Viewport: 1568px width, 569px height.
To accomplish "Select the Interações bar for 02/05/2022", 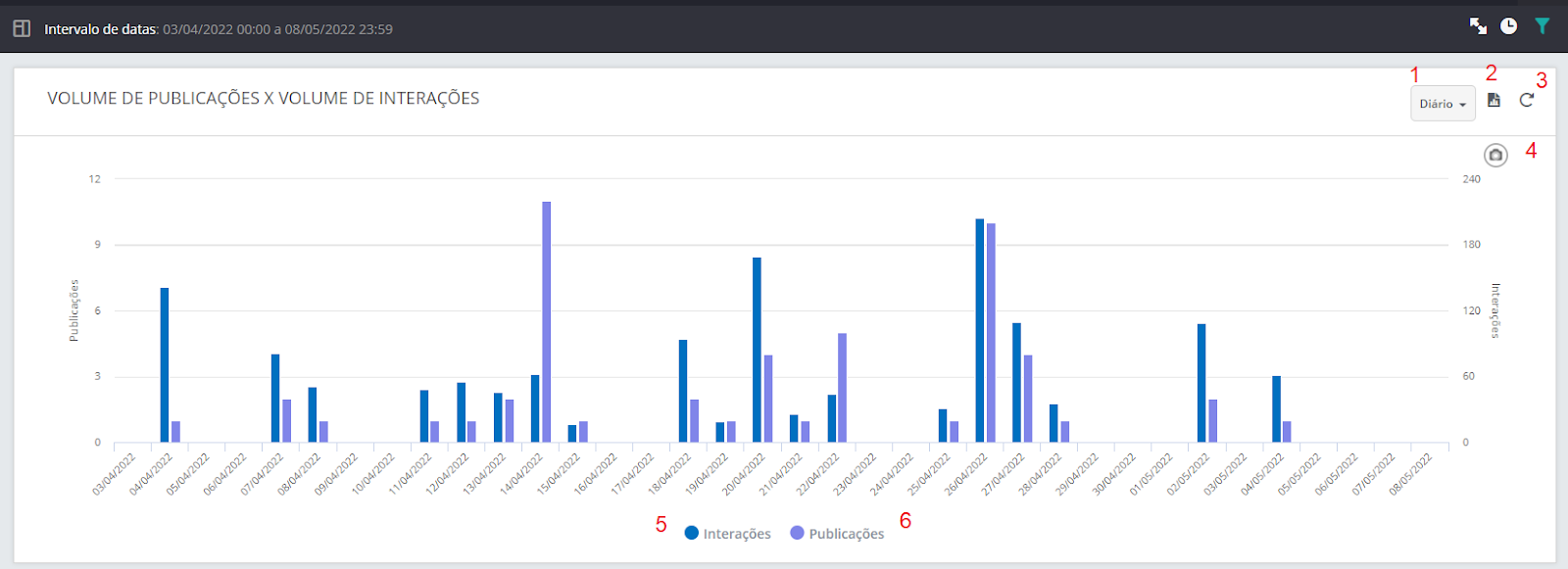I will (x=1201, y=383).
